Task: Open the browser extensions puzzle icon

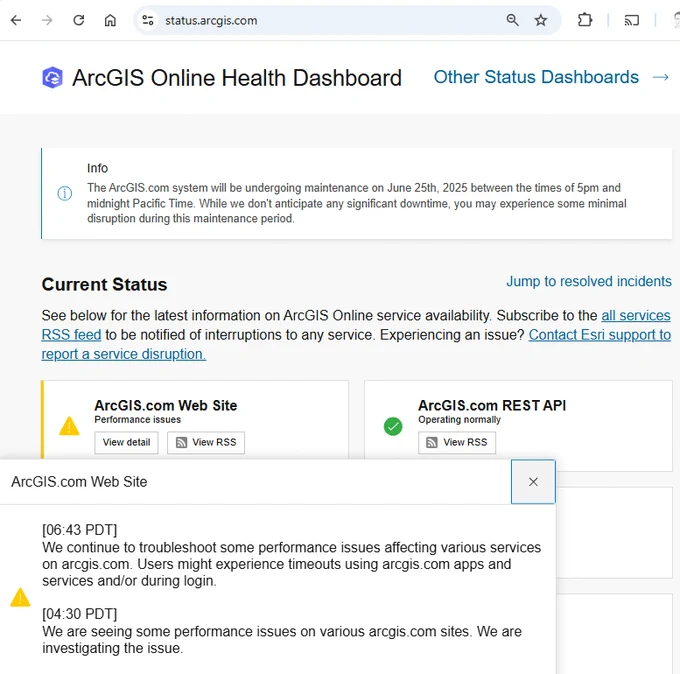Action: [x=585, y=20]
